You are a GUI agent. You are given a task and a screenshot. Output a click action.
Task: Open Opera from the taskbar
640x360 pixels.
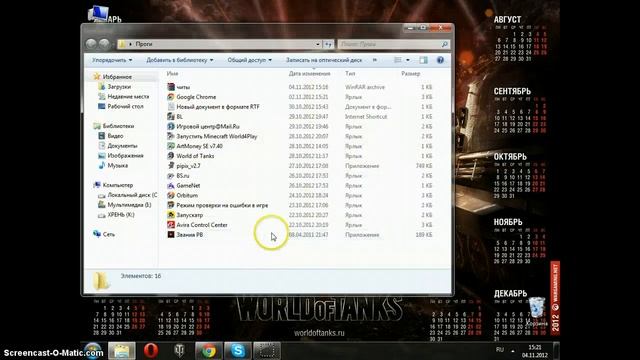click(x=151, y=351)
